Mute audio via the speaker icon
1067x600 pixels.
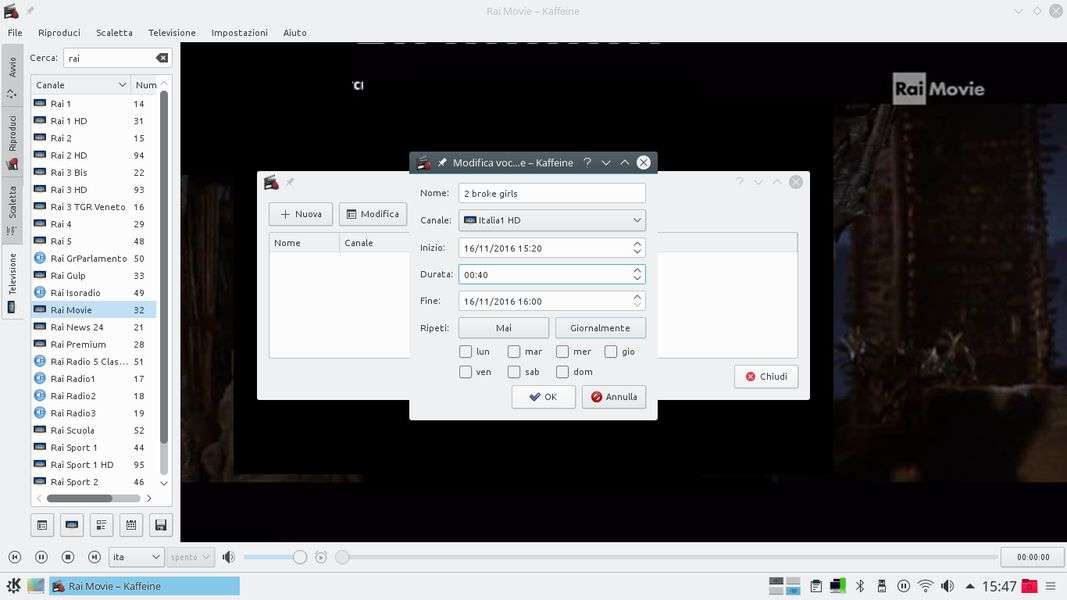coord(228,557)
